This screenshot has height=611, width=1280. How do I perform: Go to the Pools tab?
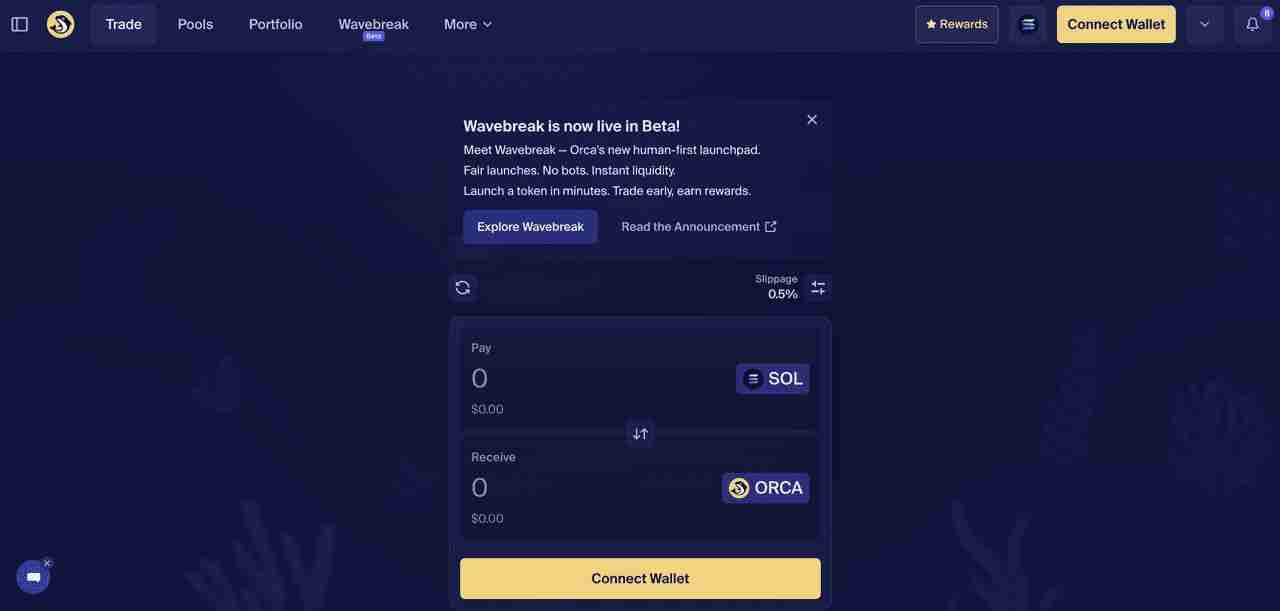195,24
